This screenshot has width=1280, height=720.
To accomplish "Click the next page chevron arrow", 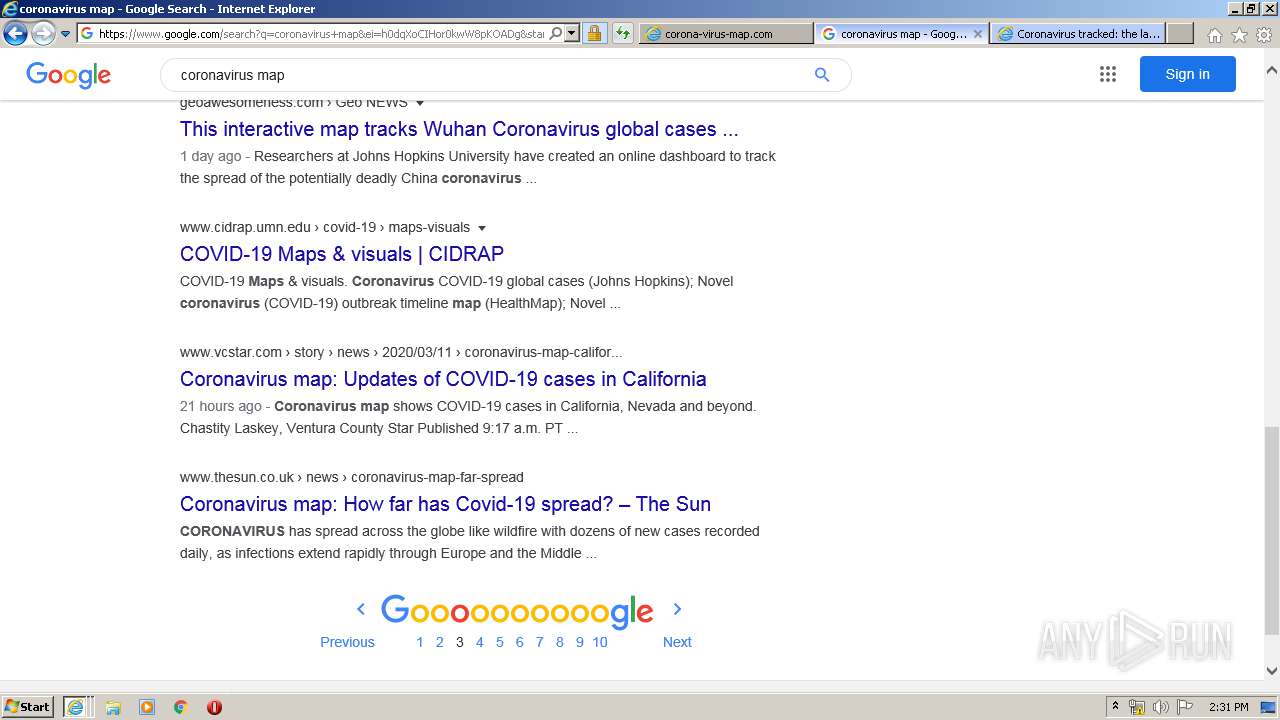I will 677,609.
